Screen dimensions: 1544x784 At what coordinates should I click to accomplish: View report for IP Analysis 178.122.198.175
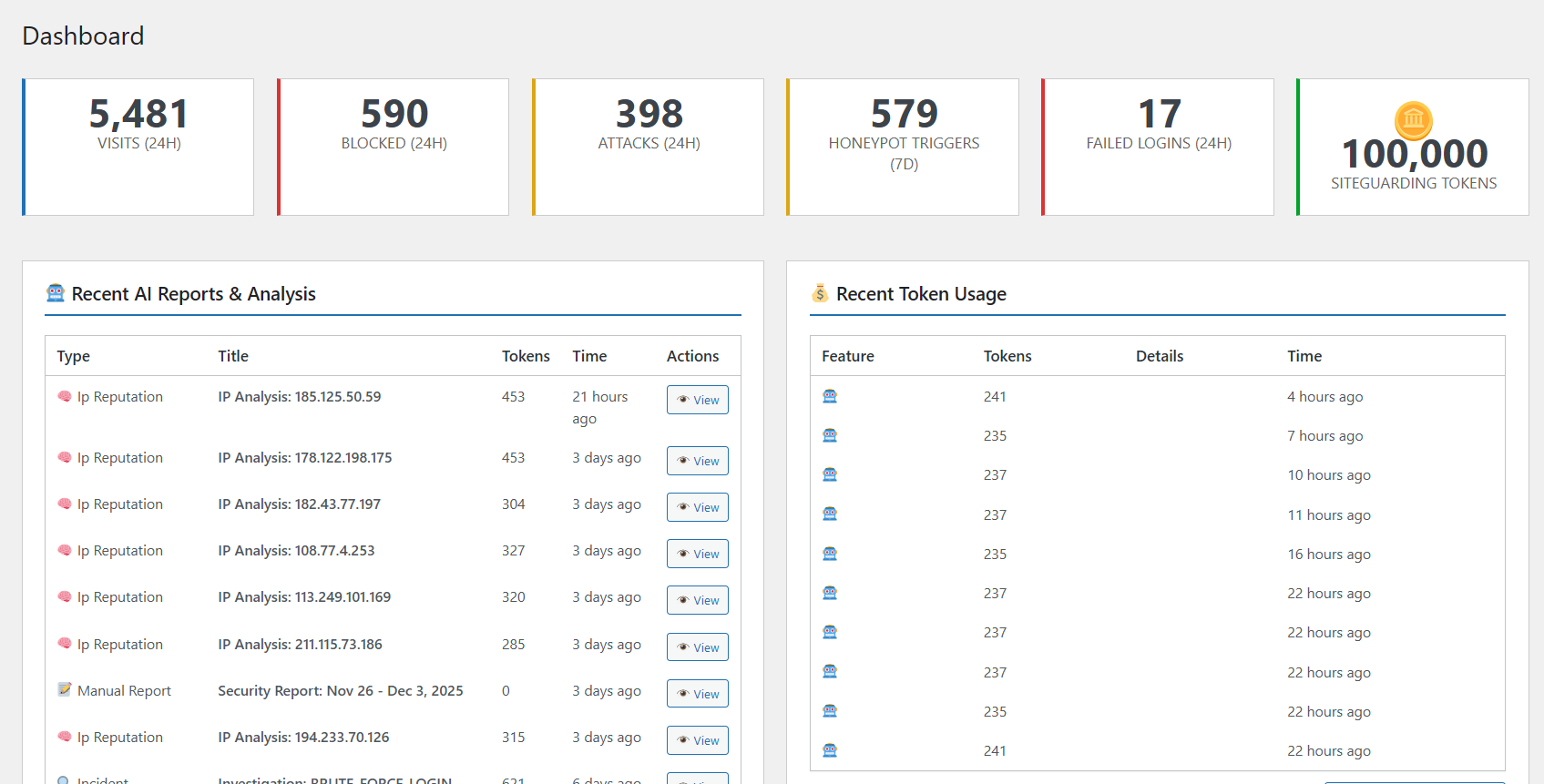click(x=697, y=461)
